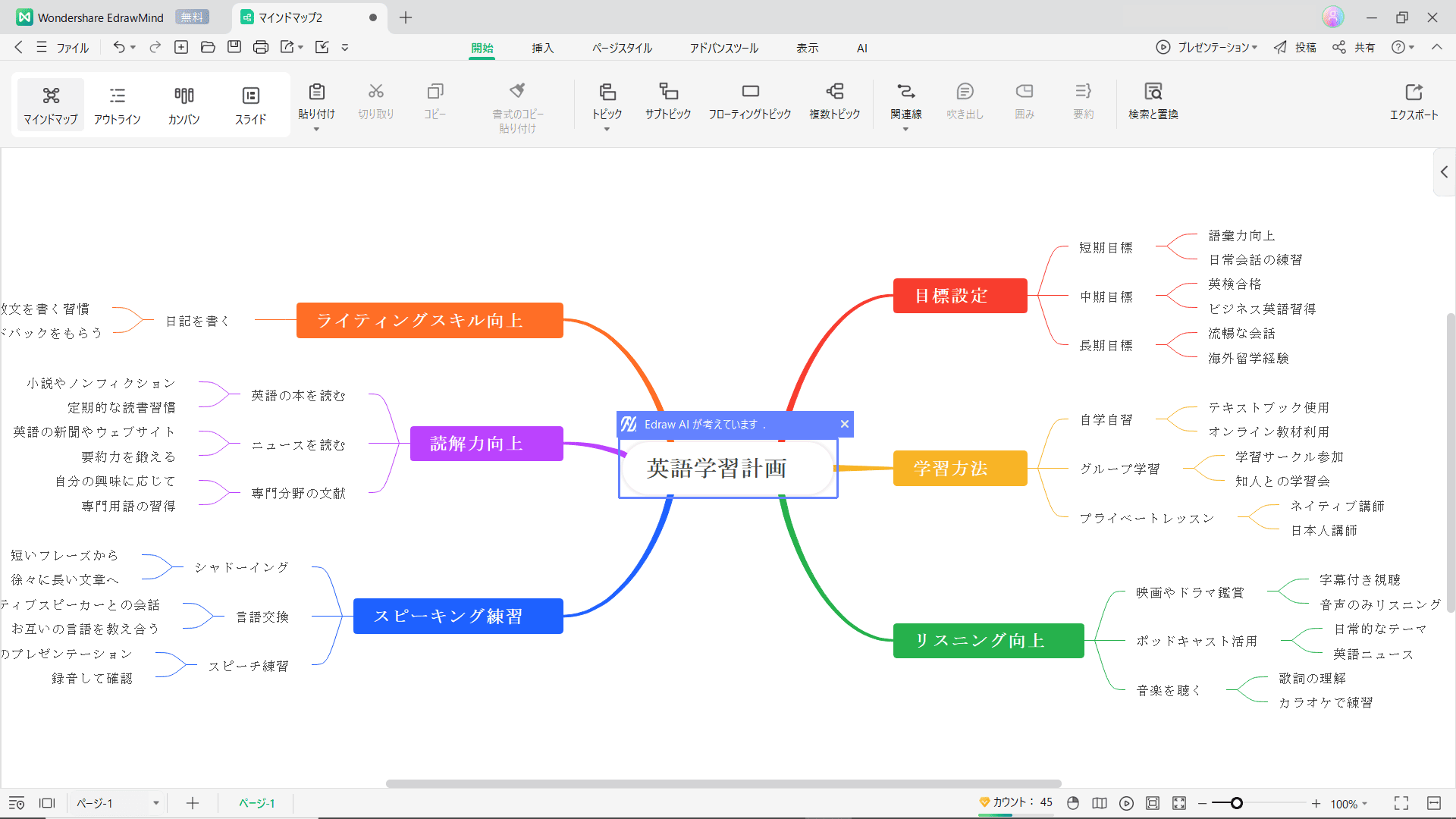Open the ページスタイル ribbon tab
Image resolution: width=1456 pixels, height=819 pixels.
coord(622,48)
